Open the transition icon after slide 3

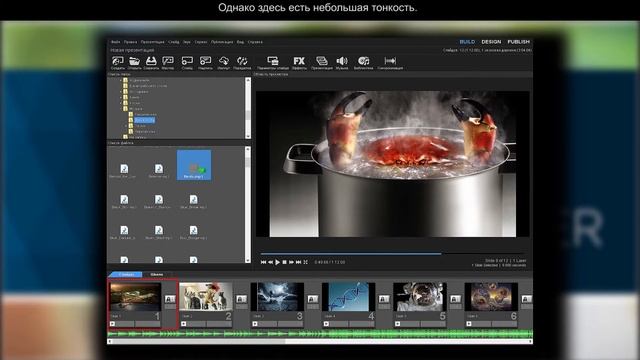click(313, 299)
